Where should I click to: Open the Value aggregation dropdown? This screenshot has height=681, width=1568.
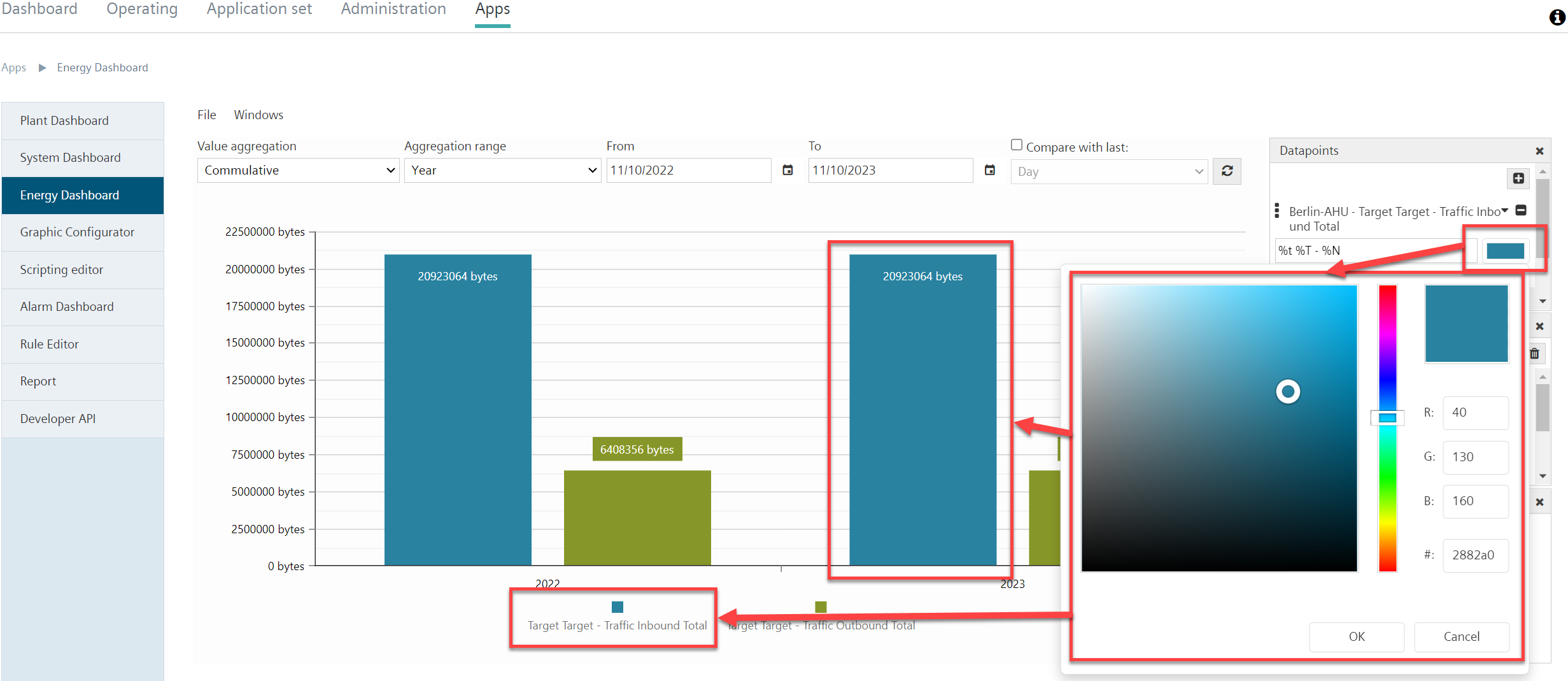coord(298,170)
